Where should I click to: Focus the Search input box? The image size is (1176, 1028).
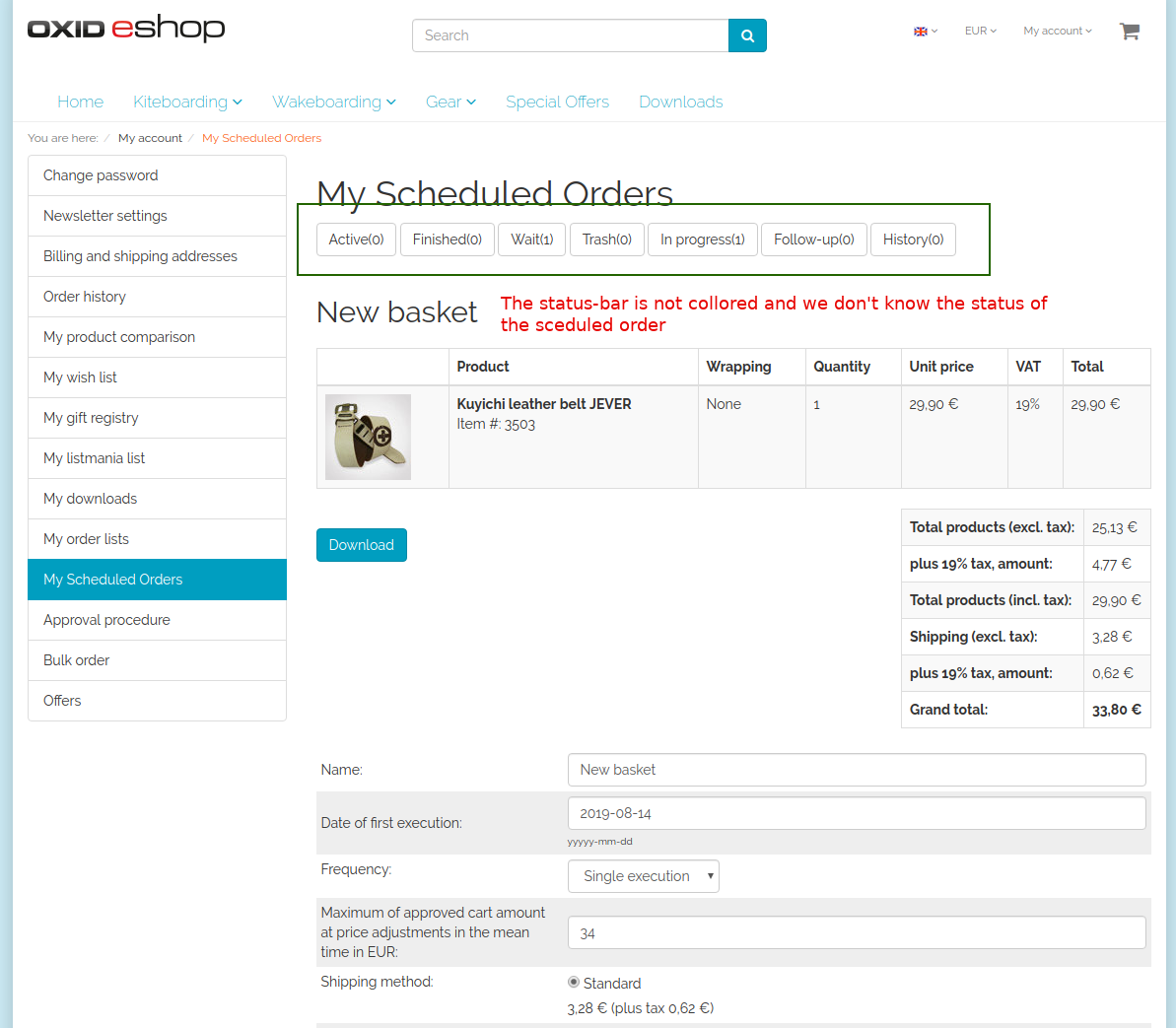pyautogui.click(x=570, y=35)
